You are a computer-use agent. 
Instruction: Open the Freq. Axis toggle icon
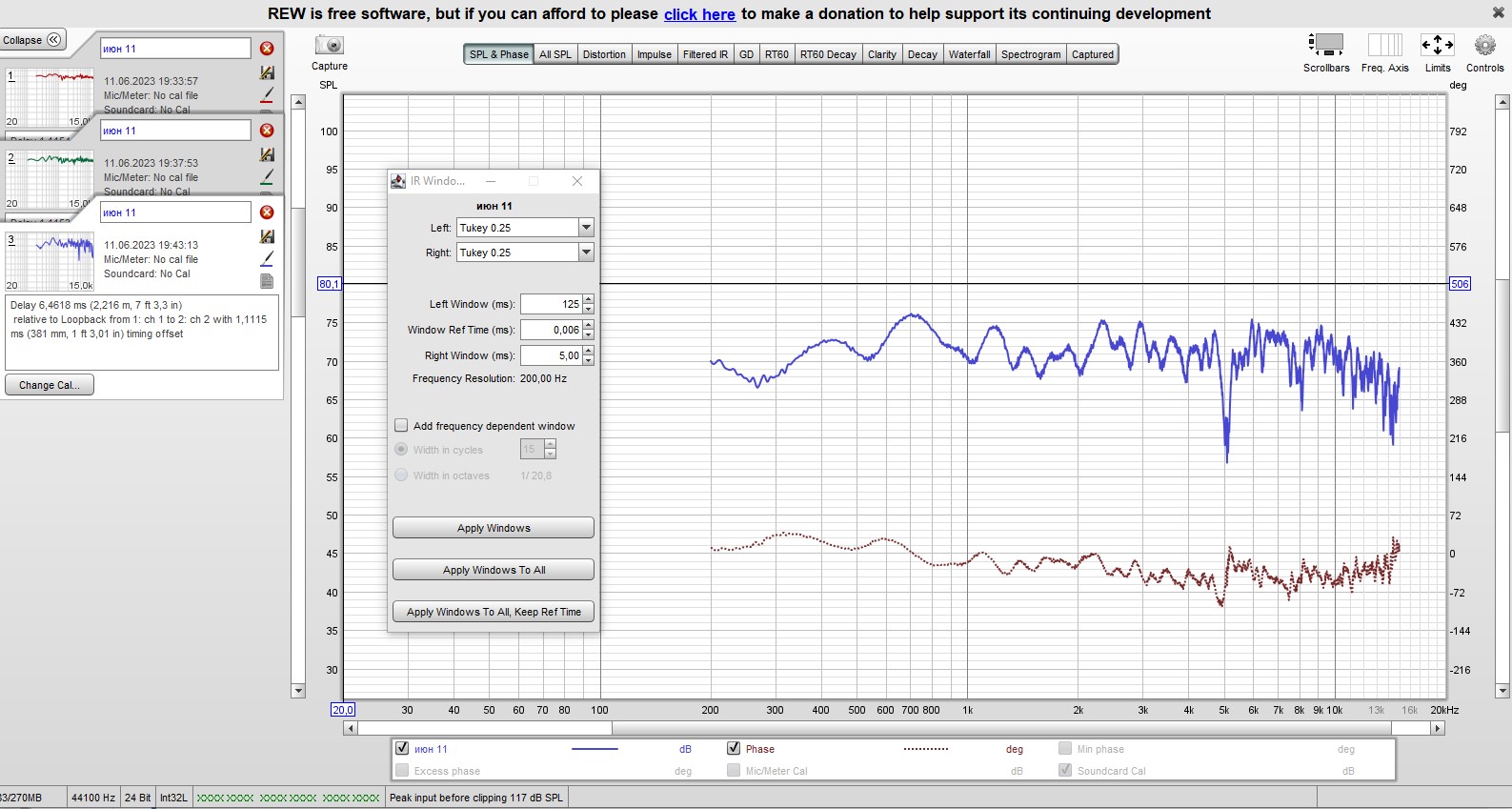point(1384,45)
